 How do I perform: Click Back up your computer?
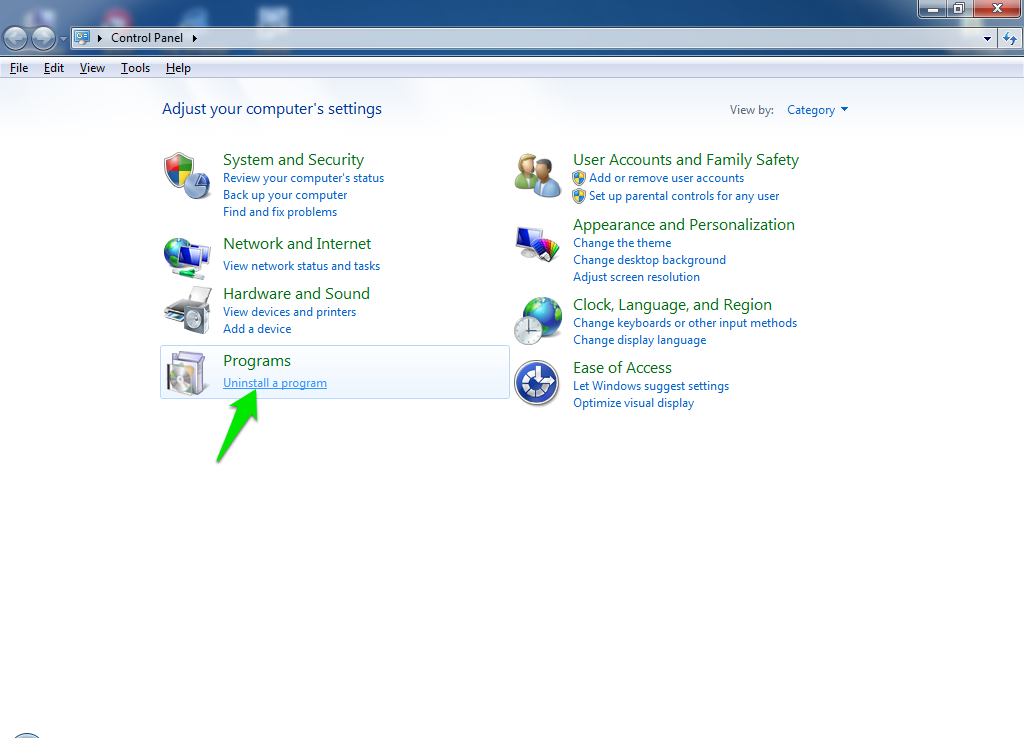[x=285, y=195]
